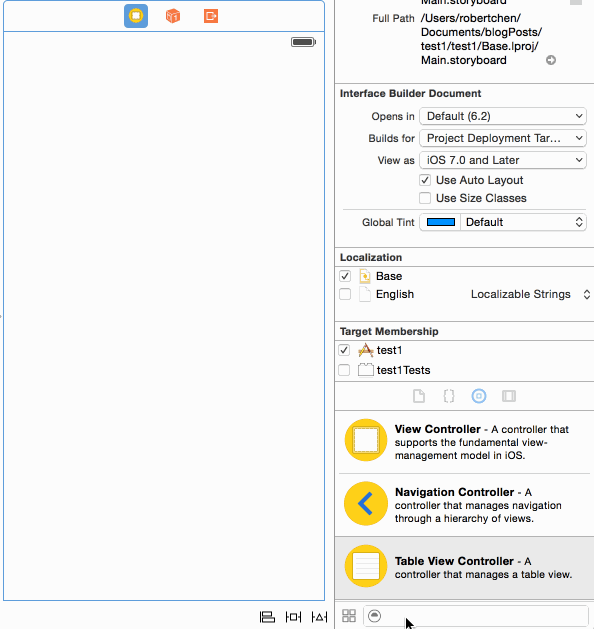Open the Media library tab
Image resolution: width=594 pixels, height=629 pixels.
[509, 396]
